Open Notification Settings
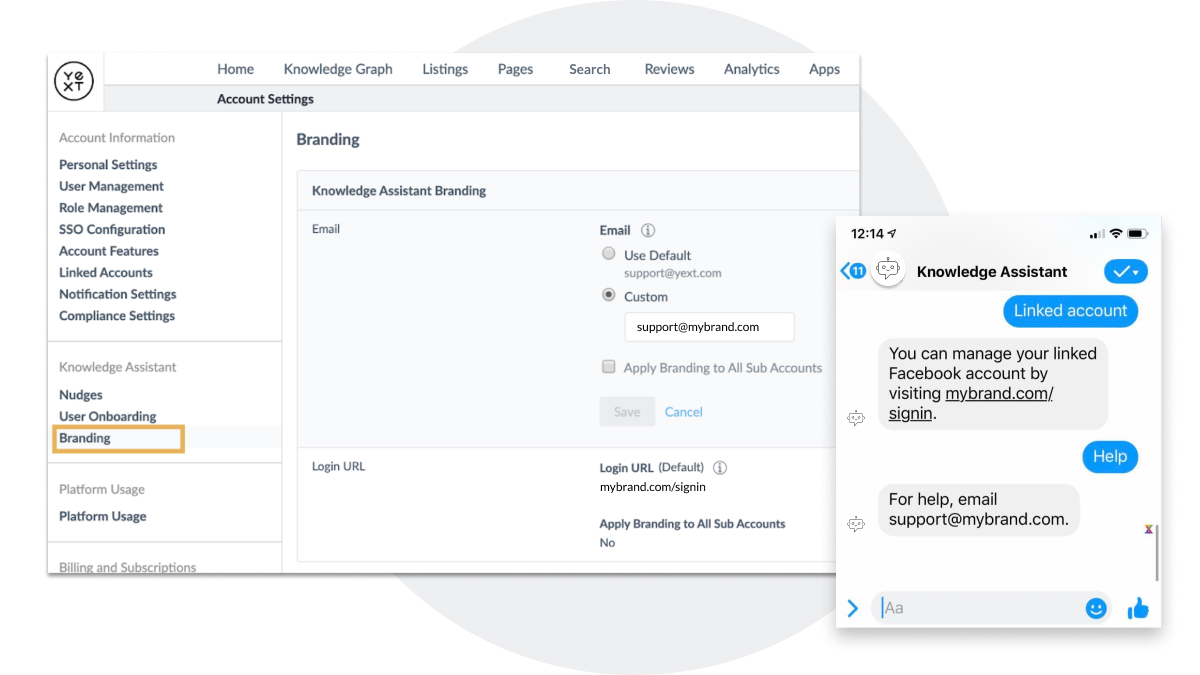Image resolution: width=1200 pixels, height=675 pixels. [x=117, y=294]
